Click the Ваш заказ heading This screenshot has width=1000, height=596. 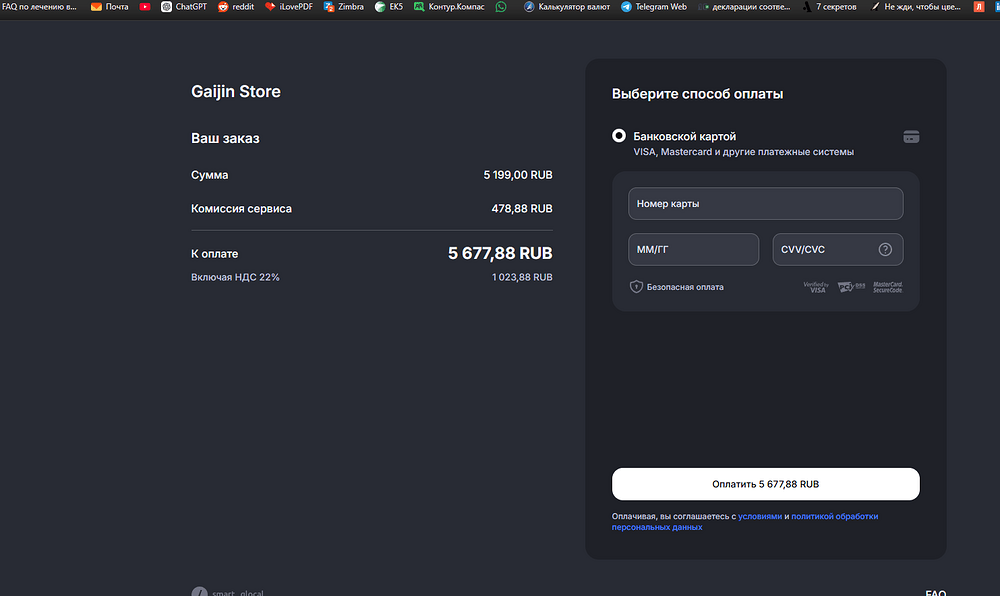pyautogui.click(x=225, y=138)
